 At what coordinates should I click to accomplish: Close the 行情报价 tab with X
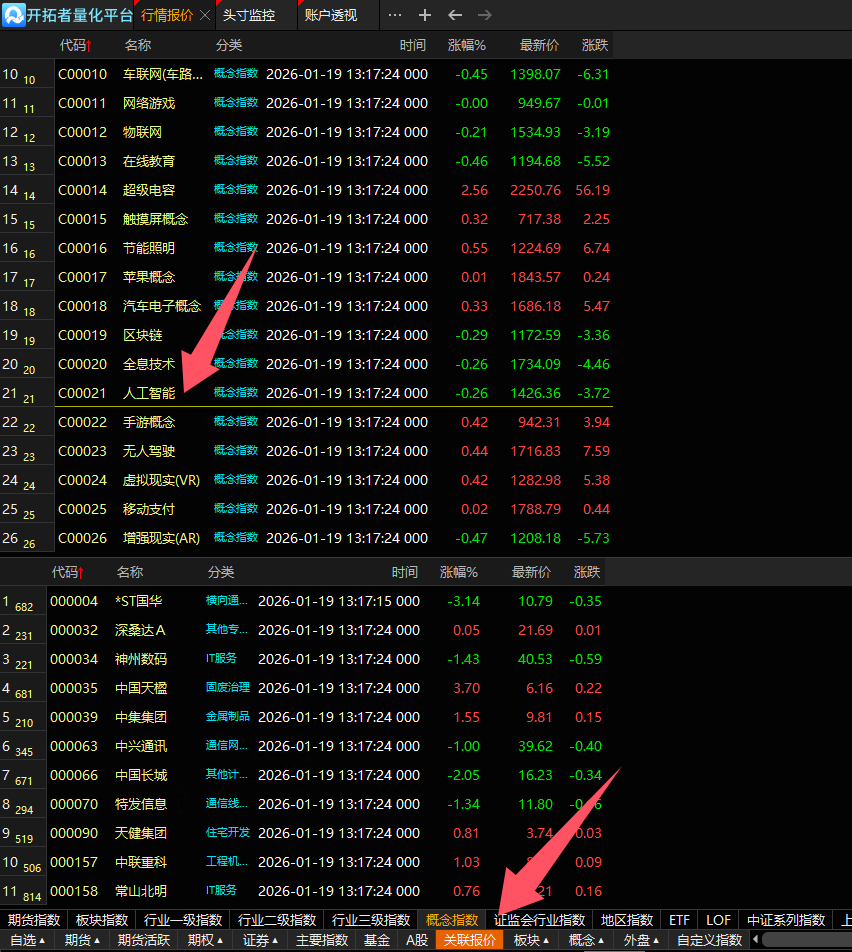click(205, 16)
